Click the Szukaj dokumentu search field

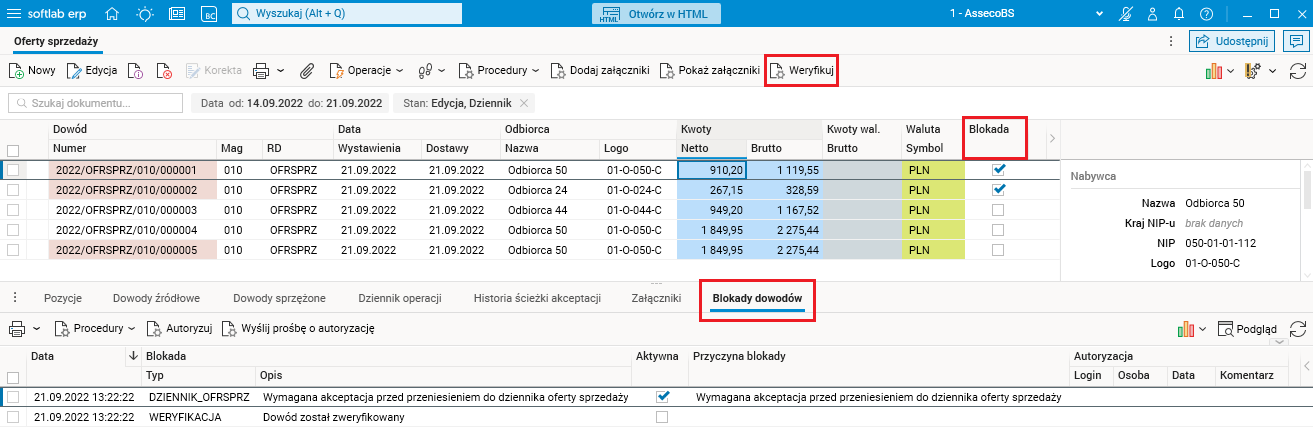click(x=96, y=103)
